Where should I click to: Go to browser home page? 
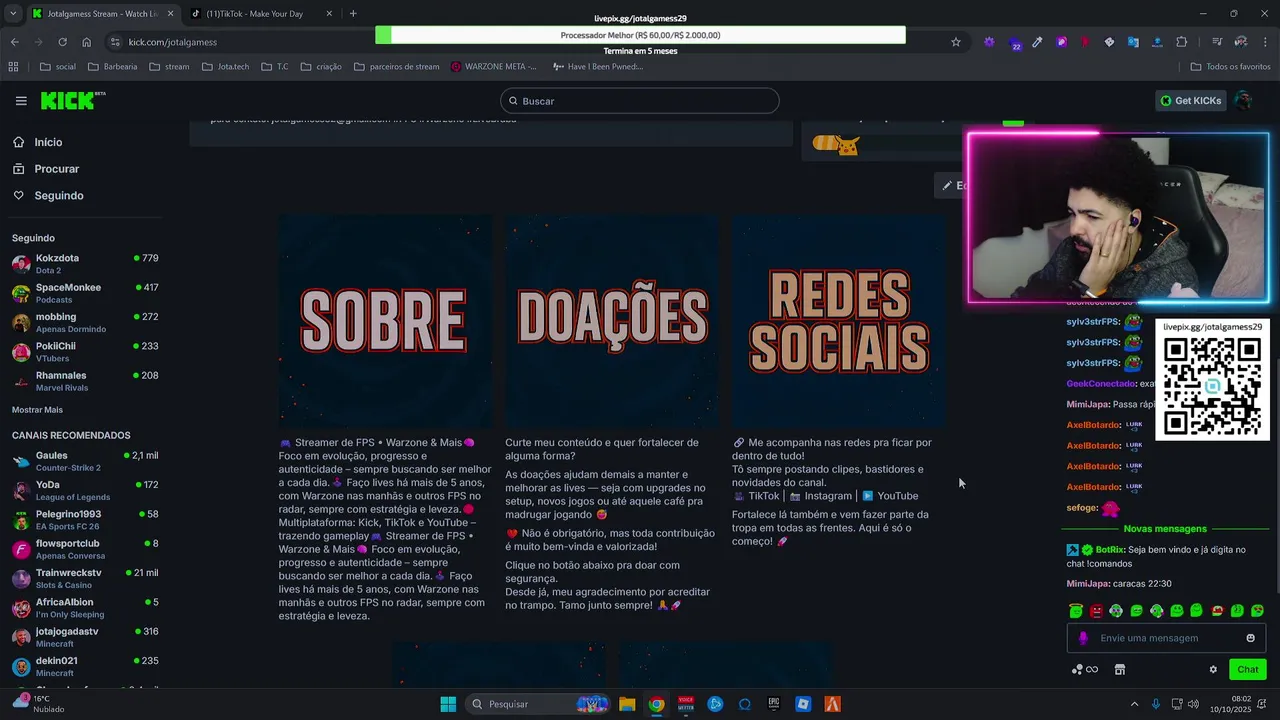[87, 42]
